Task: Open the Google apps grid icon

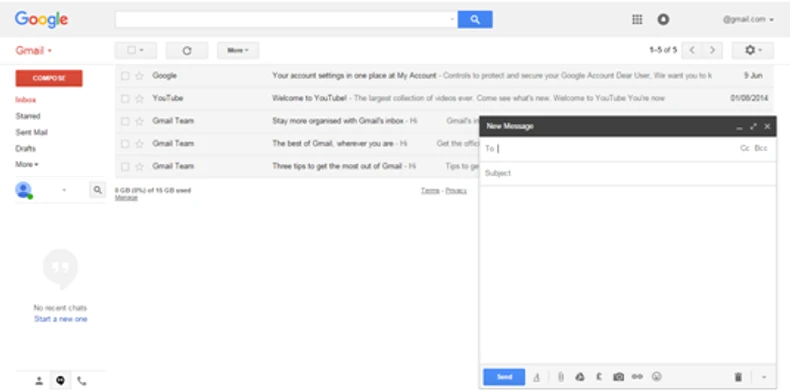Action: click(637, 20)
